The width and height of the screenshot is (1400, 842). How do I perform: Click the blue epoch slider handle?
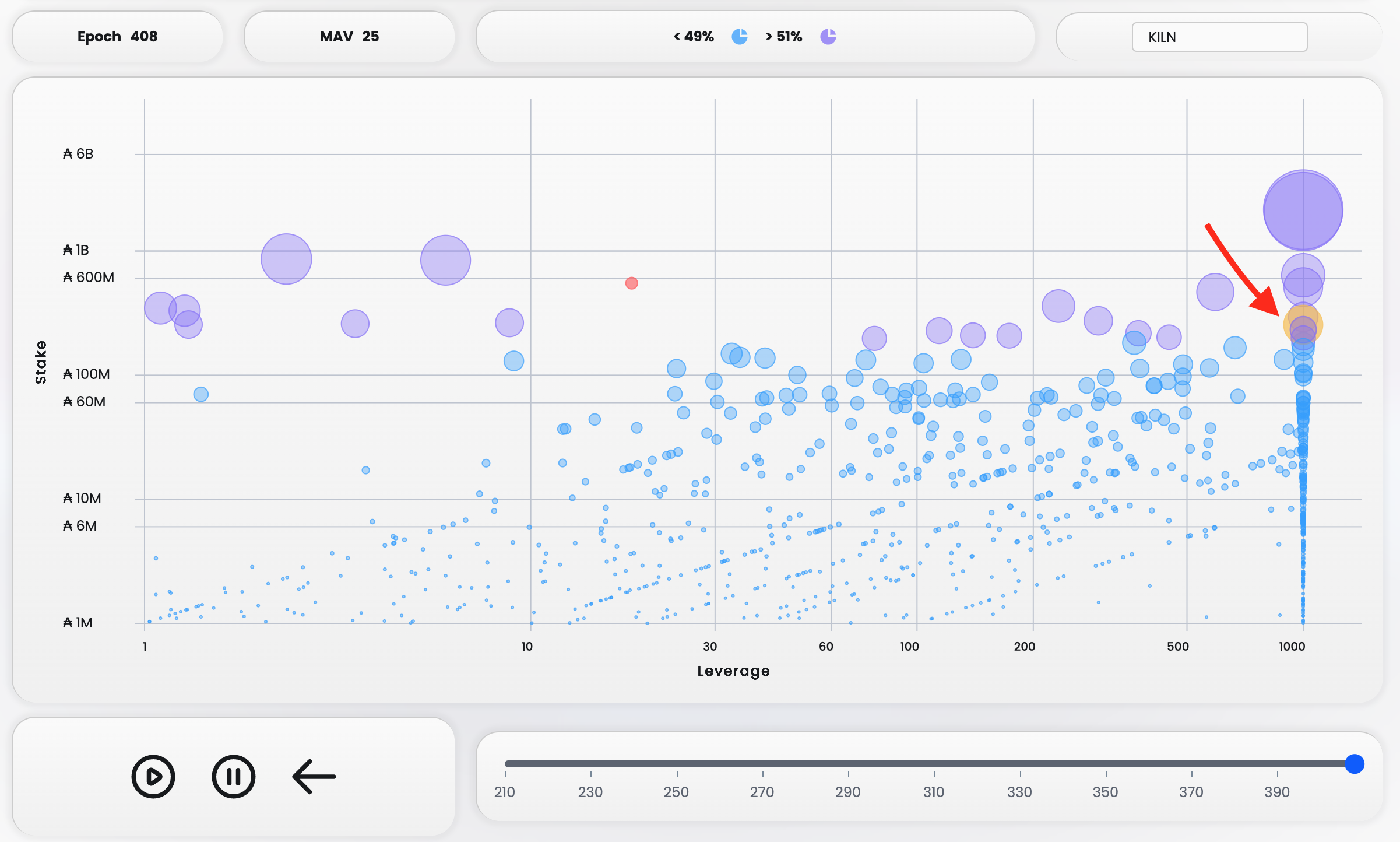click(1354, 763)
